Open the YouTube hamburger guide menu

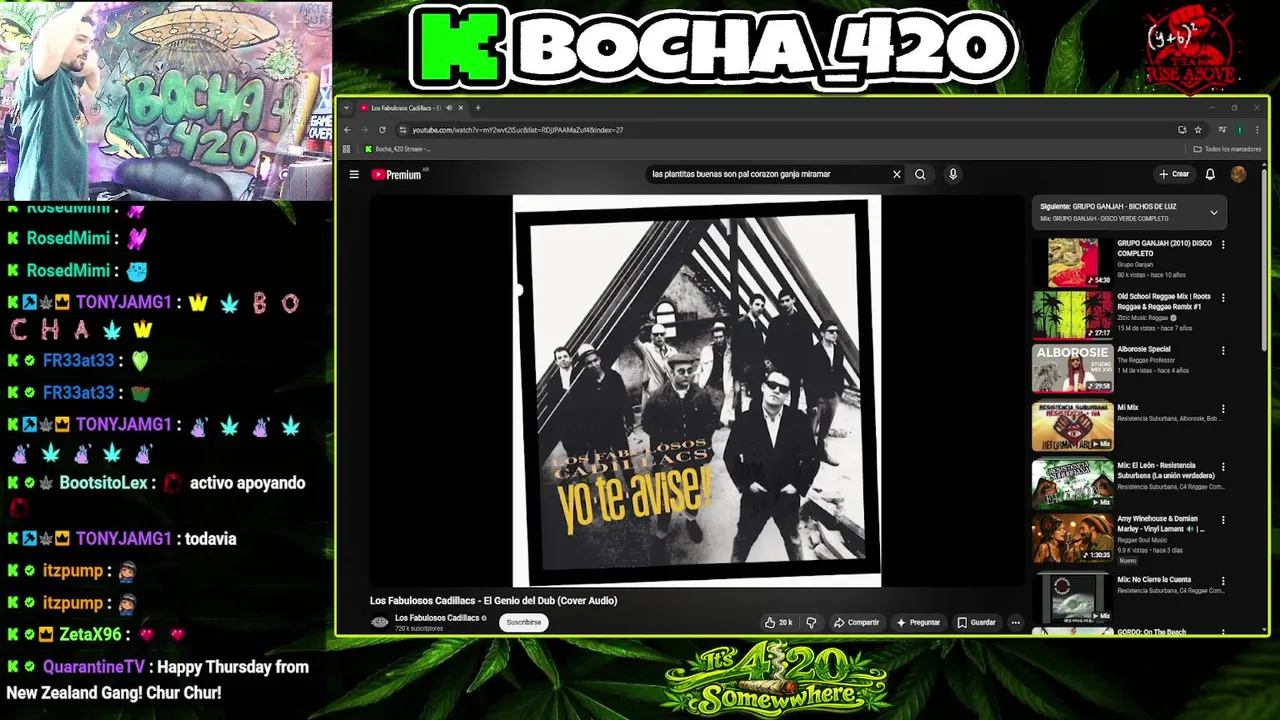pos(354,174)
